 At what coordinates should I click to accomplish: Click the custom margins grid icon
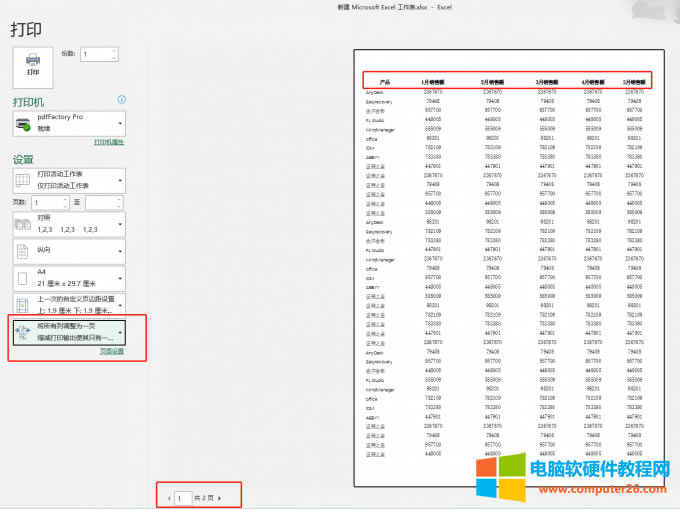(24, 304)
